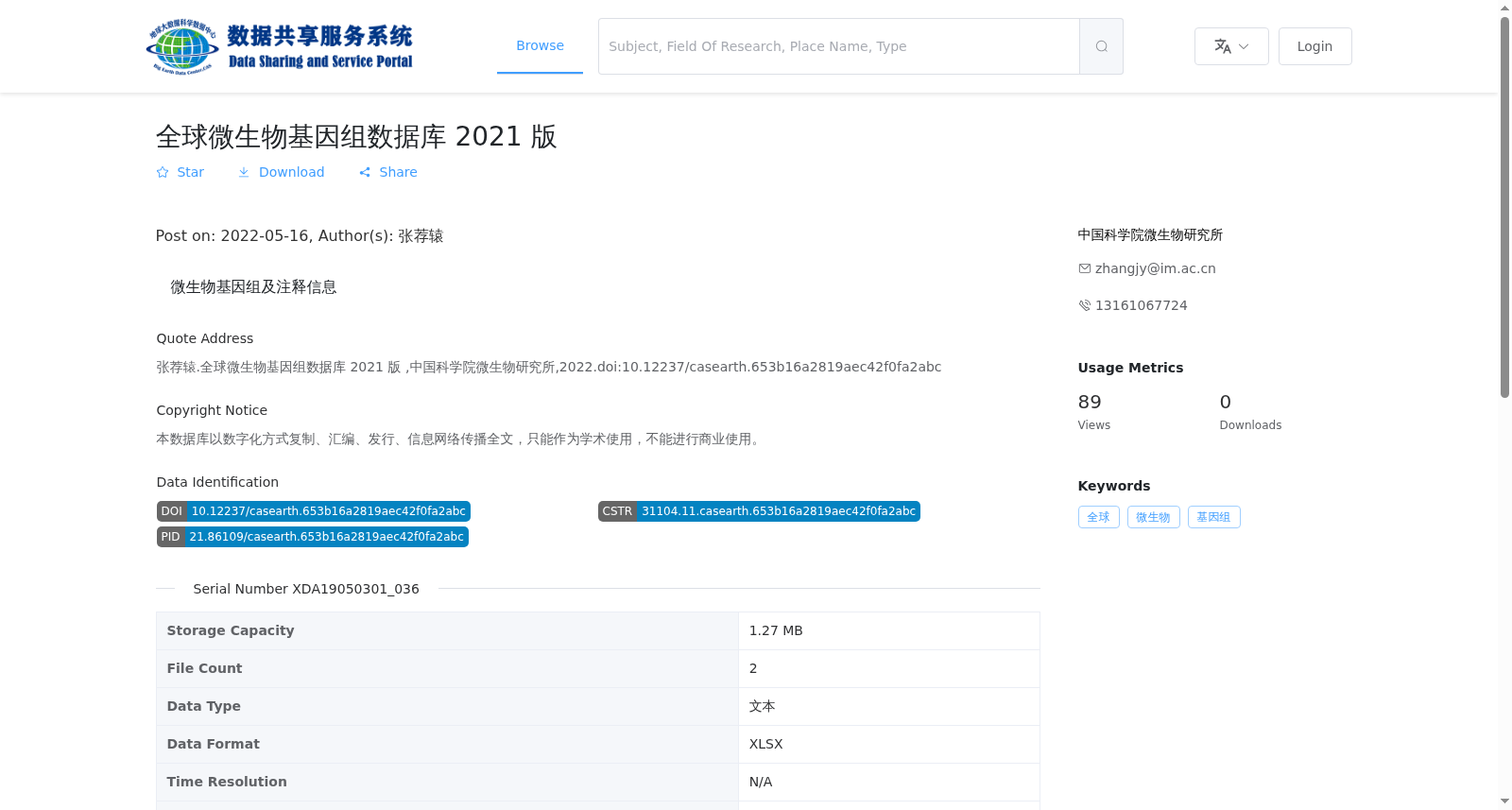Click the 微生物 keyword tag
The image size is (1512, 810).
click(x=1153, y=517)
